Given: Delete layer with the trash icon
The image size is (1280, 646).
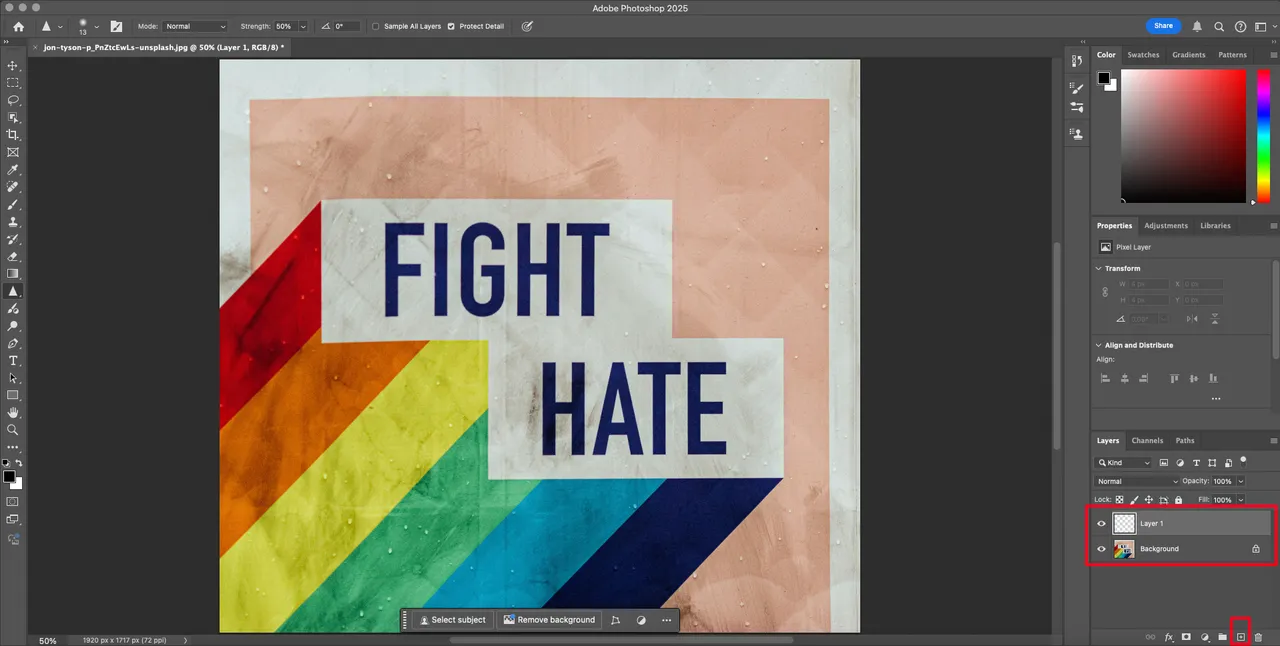Looking at the screenshot, I should (x=1259, y=637).
